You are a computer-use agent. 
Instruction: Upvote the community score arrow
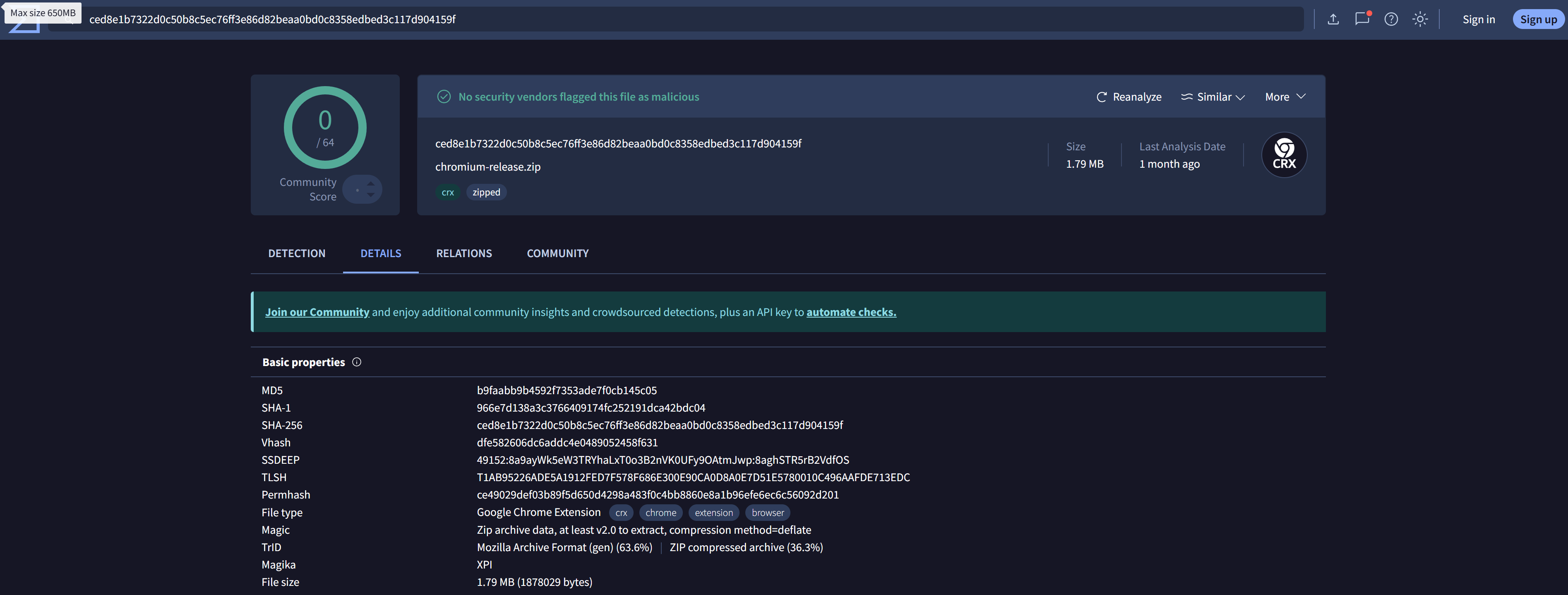click(371, 183)
